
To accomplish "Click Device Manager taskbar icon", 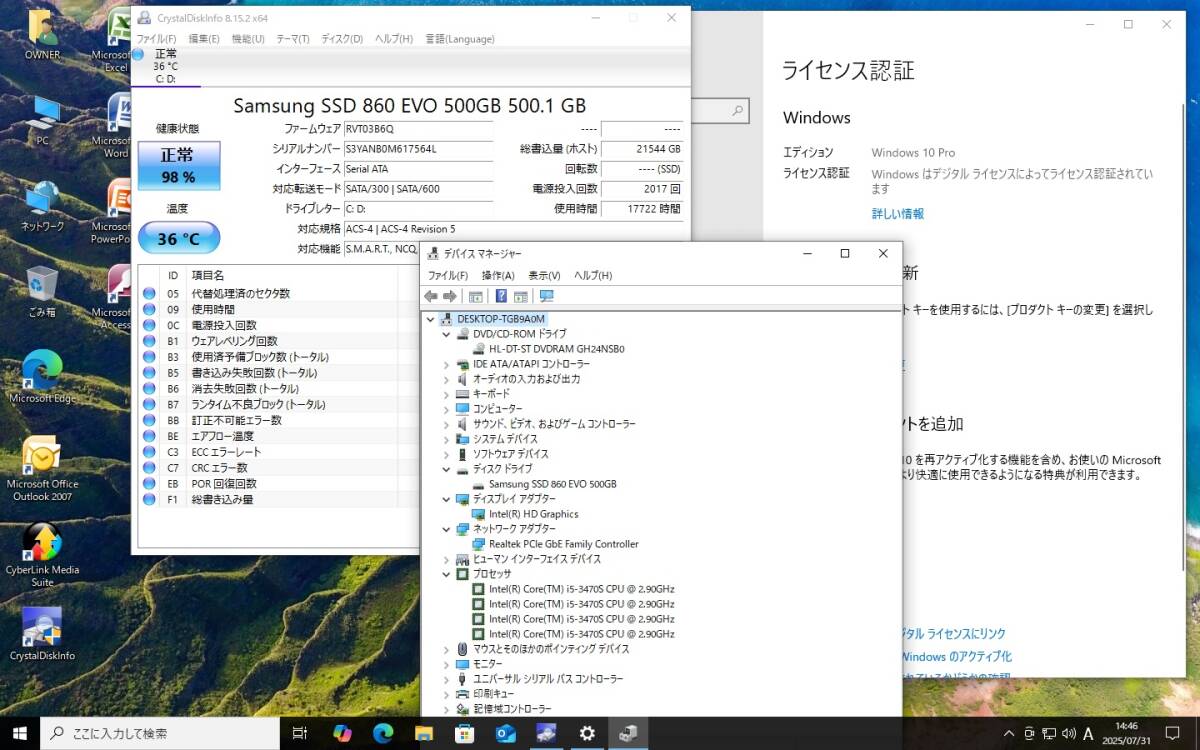I will pyautogui.click(x=628, y=733).
